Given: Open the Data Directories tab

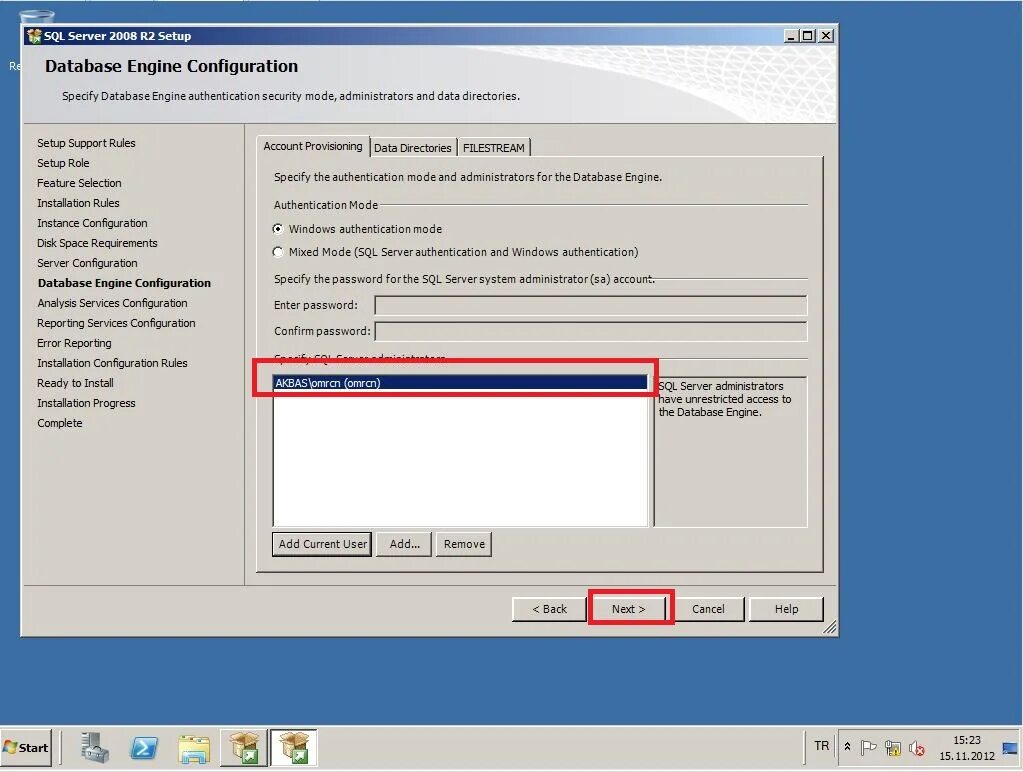Looking at the screenshot, I should [x=413, y=148].
